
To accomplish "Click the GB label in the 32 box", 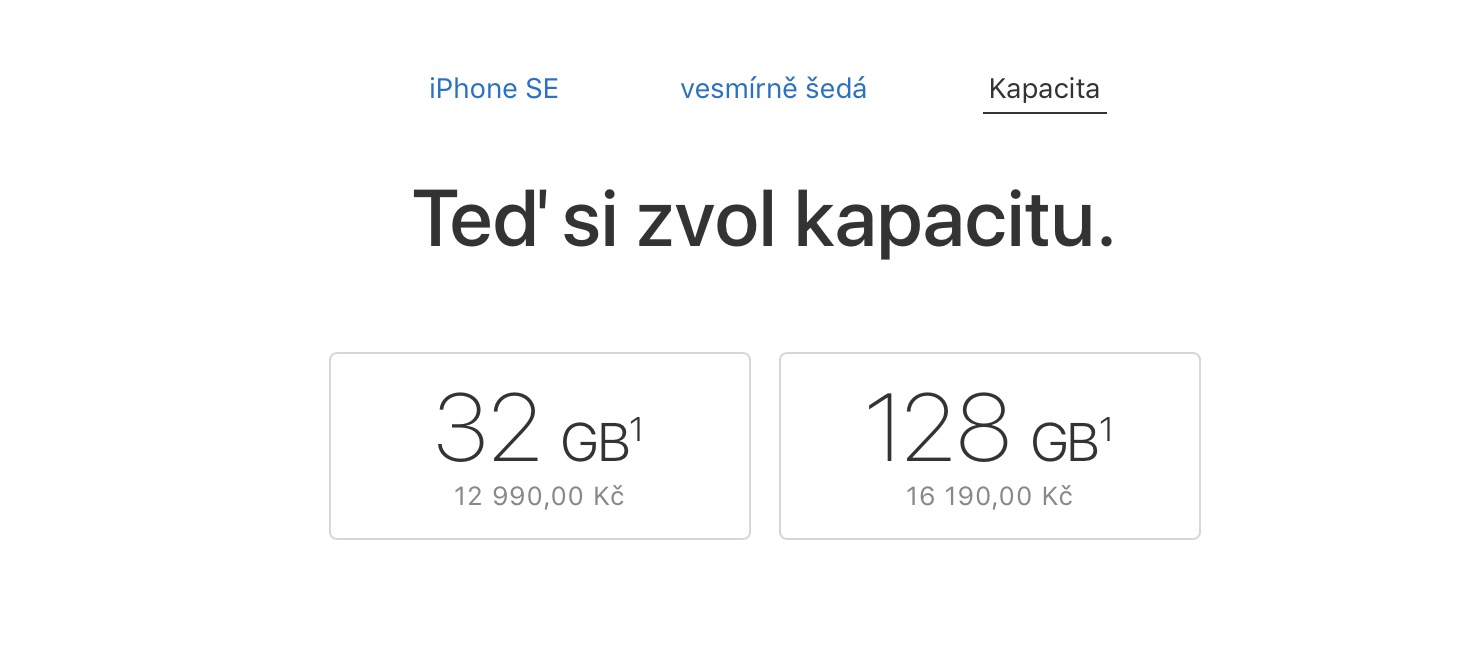I will [594, 443].
